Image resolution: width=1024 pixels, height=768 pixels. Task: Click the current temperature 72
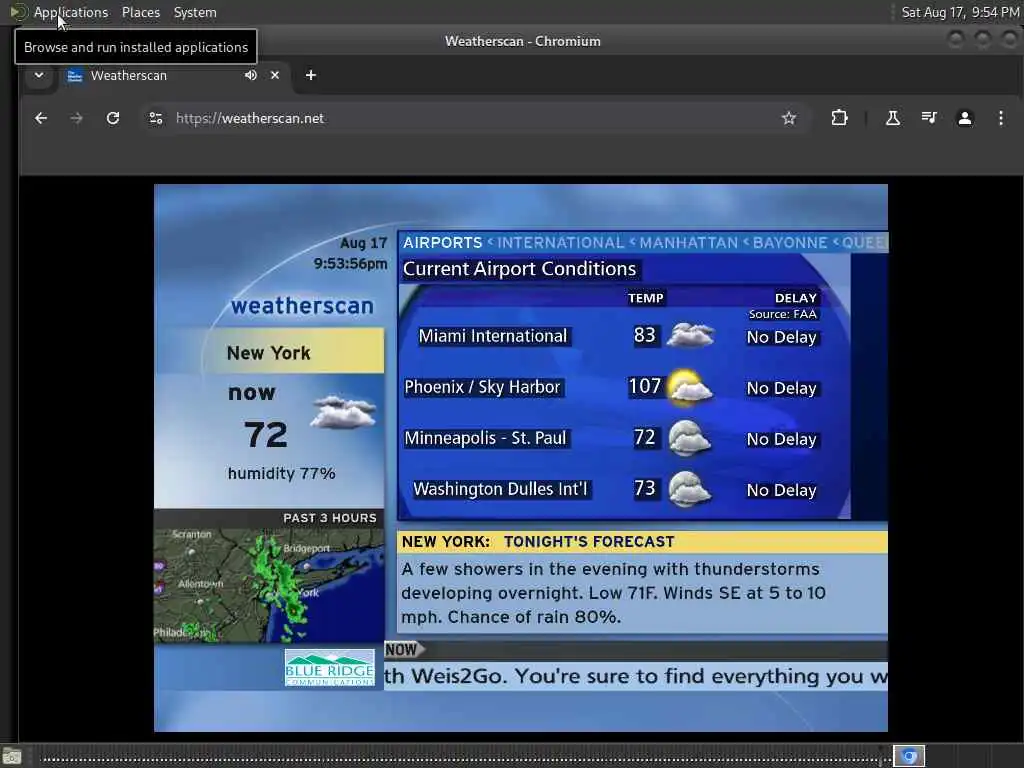click(x=266, y=434)
